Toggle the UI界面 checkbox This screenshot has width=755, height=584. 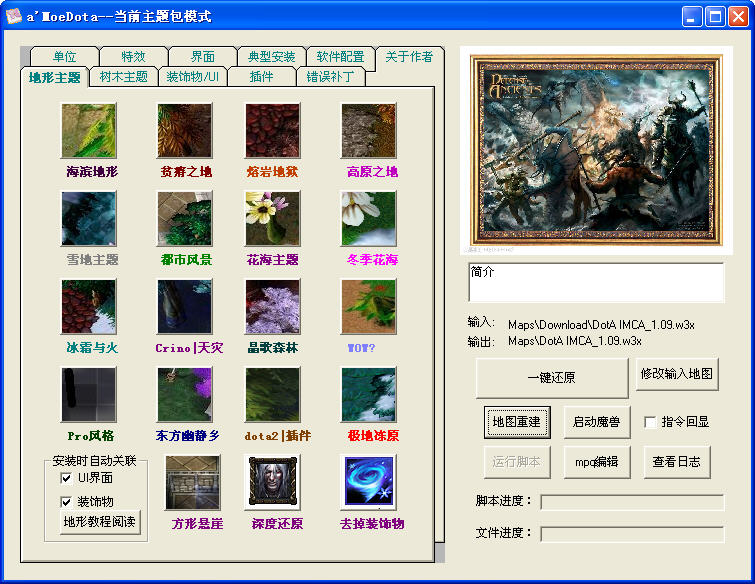pyautogui.click(x=66, y=478)
